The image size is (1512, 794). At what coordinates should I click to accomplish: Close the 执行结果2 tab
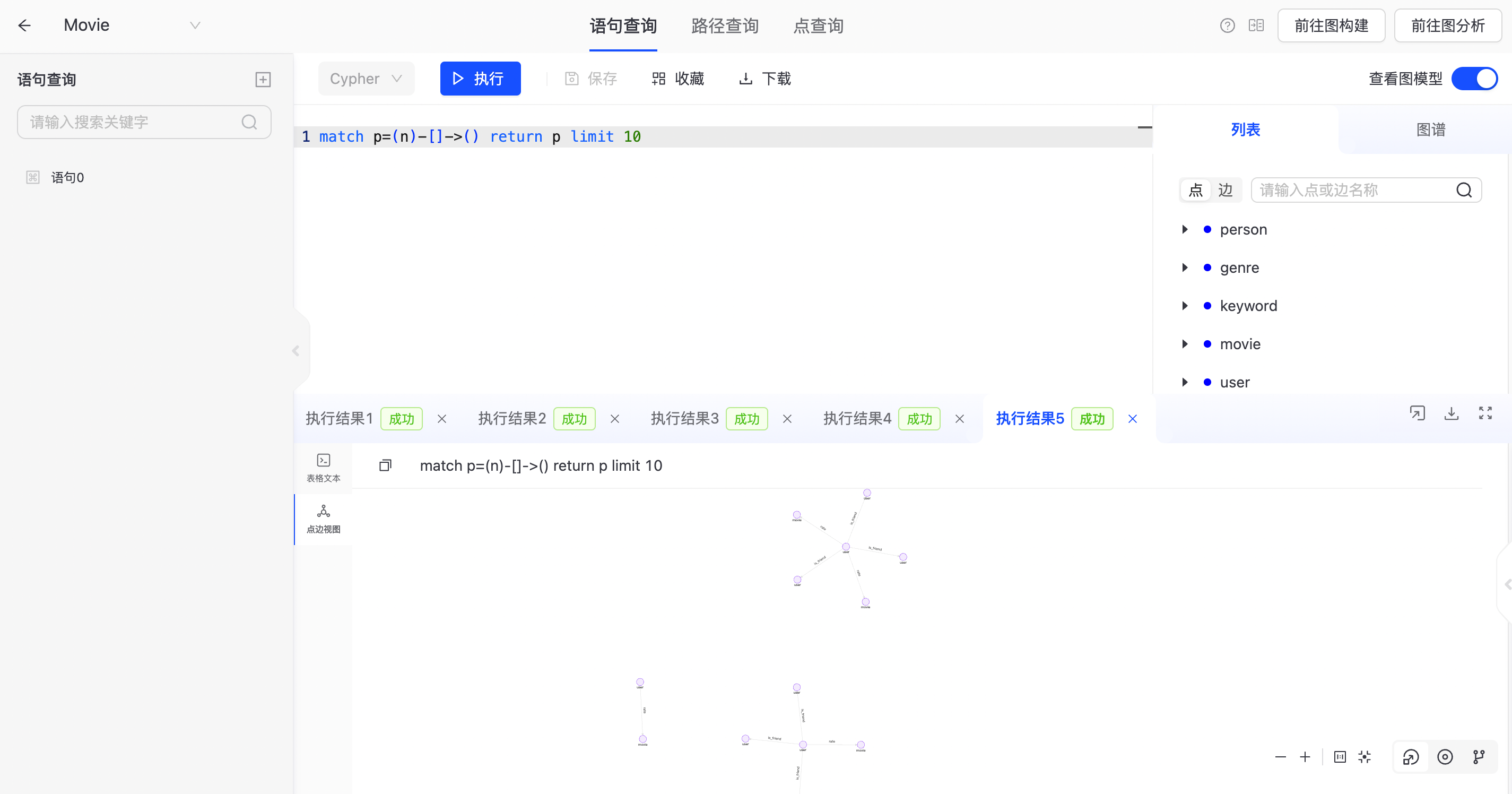coord(614,419)
